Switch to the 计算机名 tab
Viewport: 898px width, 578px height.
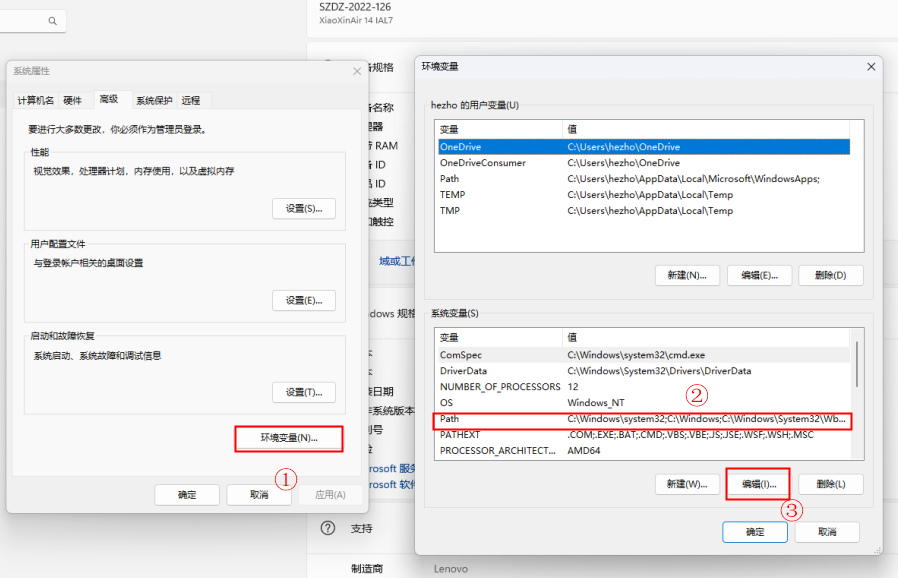click(x=36, y=100)
